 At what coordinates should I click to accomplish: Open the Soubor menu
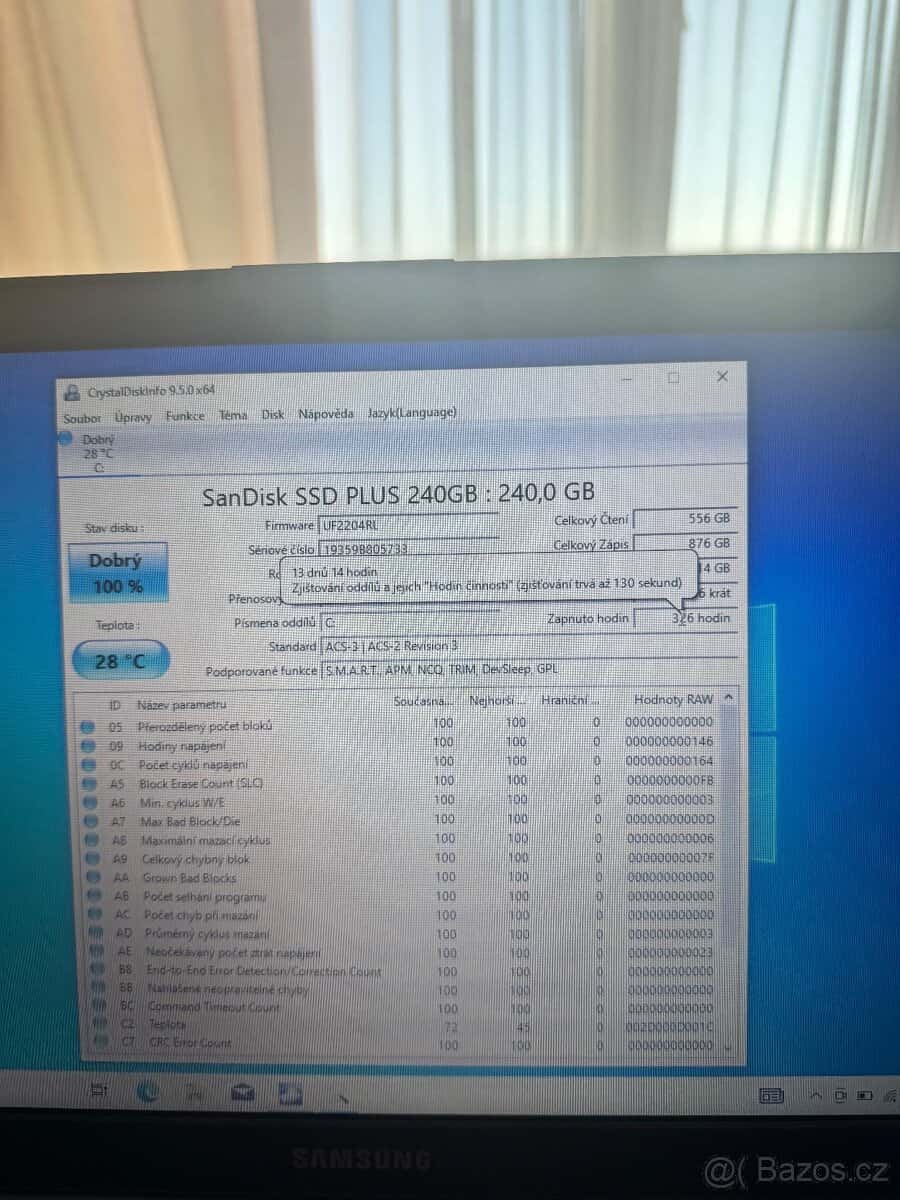[81, 418]
